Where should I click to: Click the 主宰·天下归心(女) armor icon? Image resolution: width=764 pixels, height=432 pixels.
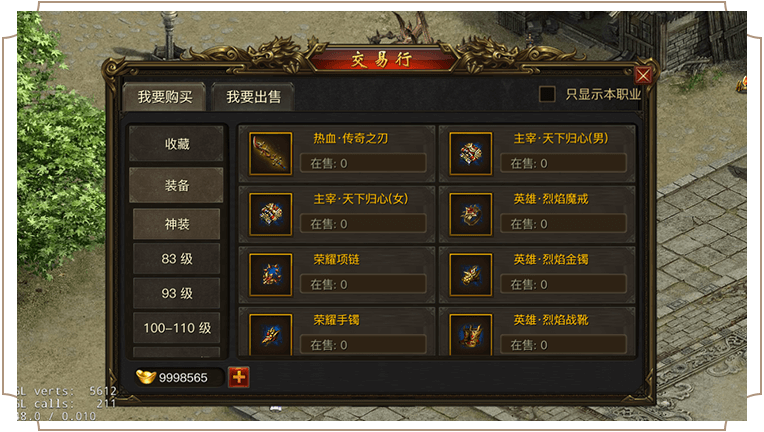[270, 214]
